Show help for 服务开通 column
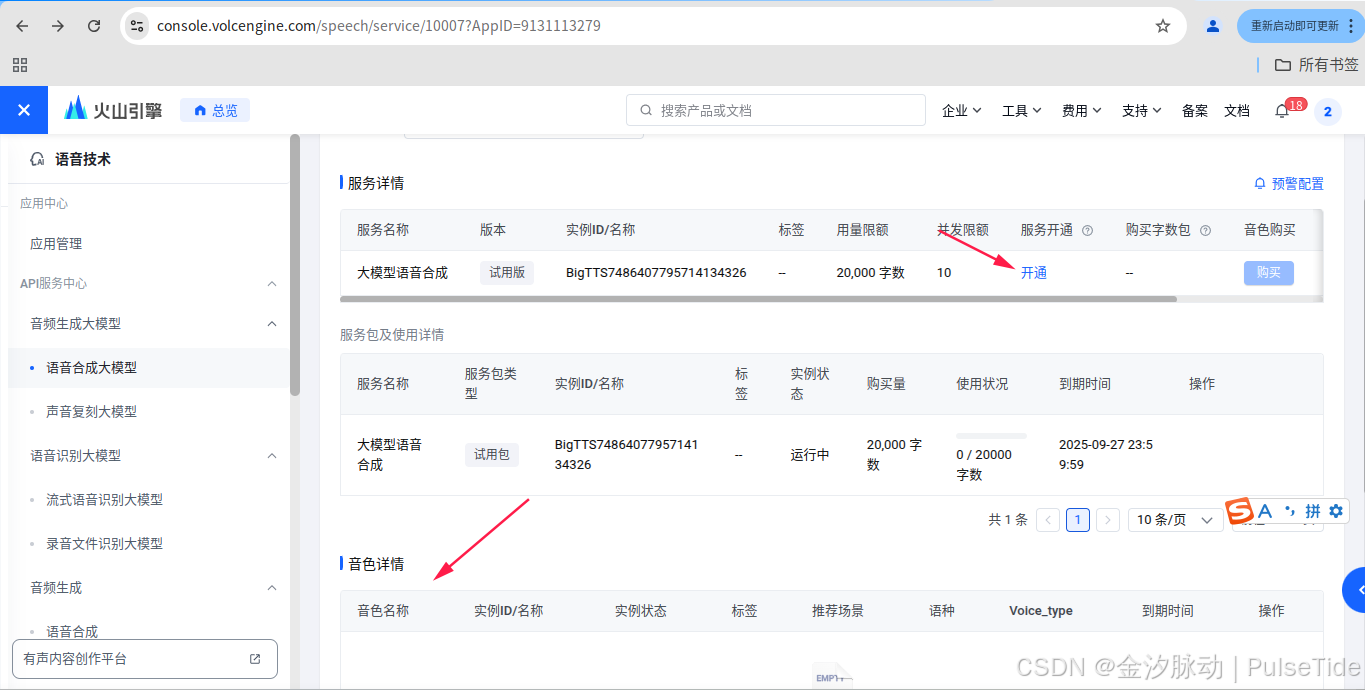Viewport: 1365px width, 690px height. click(1088, 230)
